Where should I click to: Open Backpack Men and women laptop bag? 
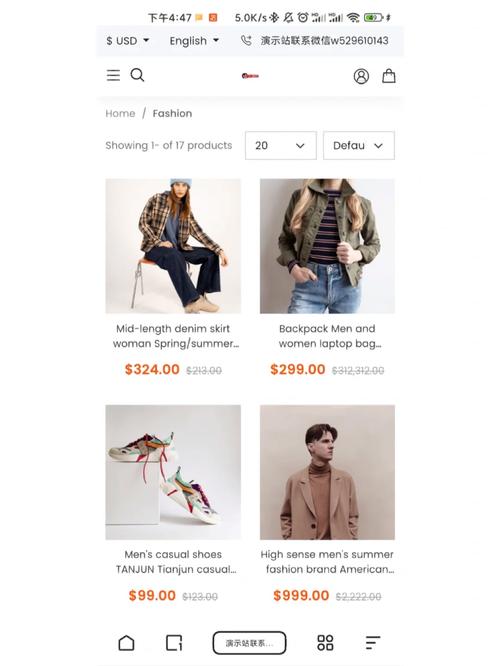pos(328,336)
